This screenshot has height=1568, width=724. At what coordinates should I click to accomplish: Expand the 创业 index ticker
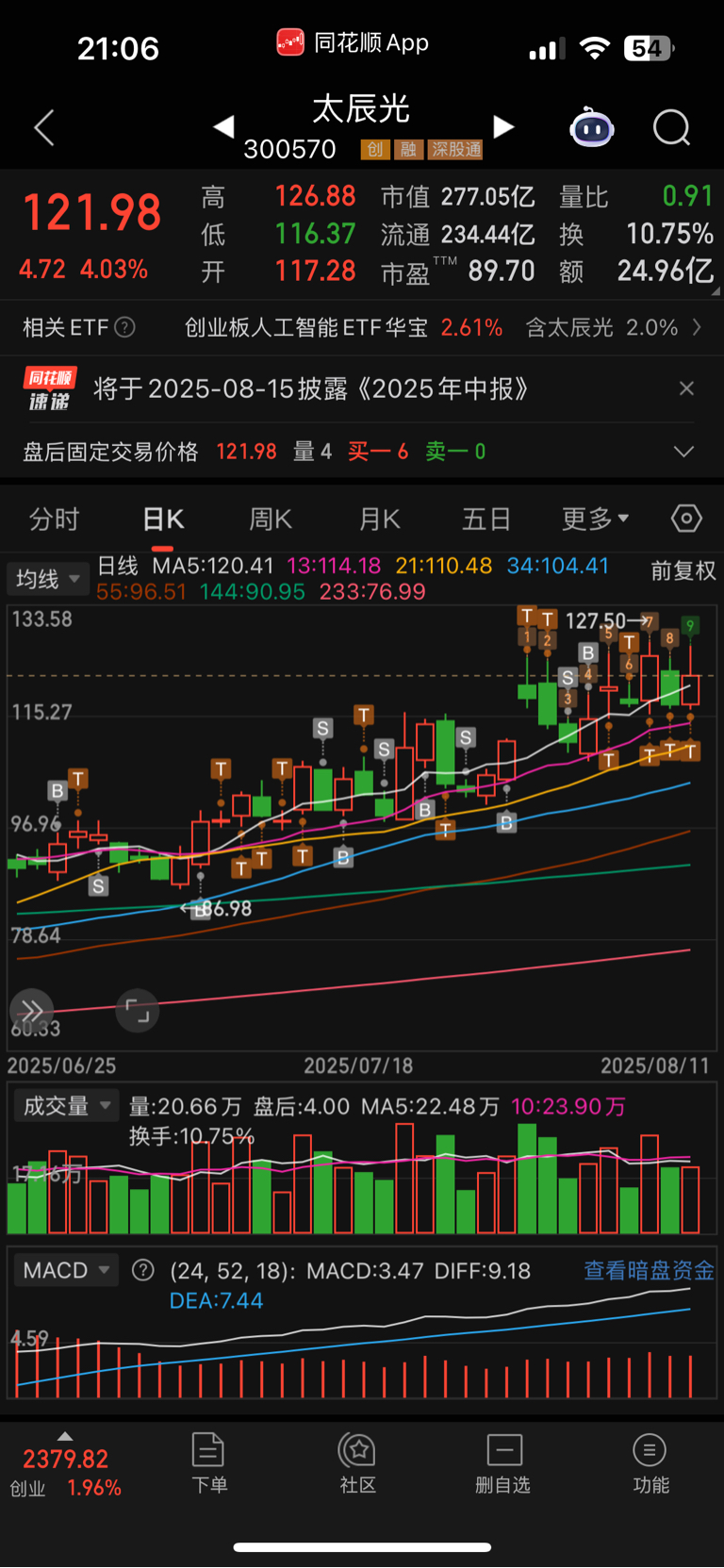coord(66,1466)
